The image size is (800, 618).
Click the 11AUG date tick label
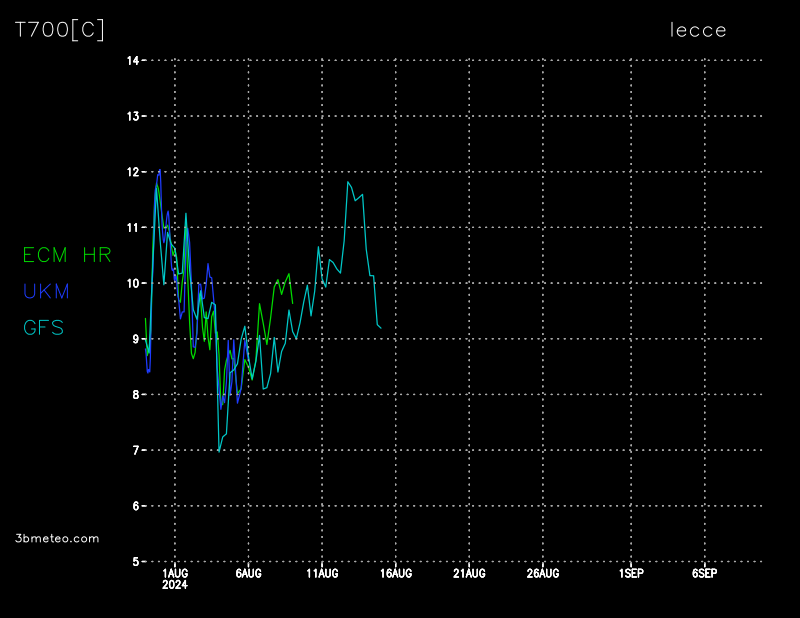tap(322, 574)
